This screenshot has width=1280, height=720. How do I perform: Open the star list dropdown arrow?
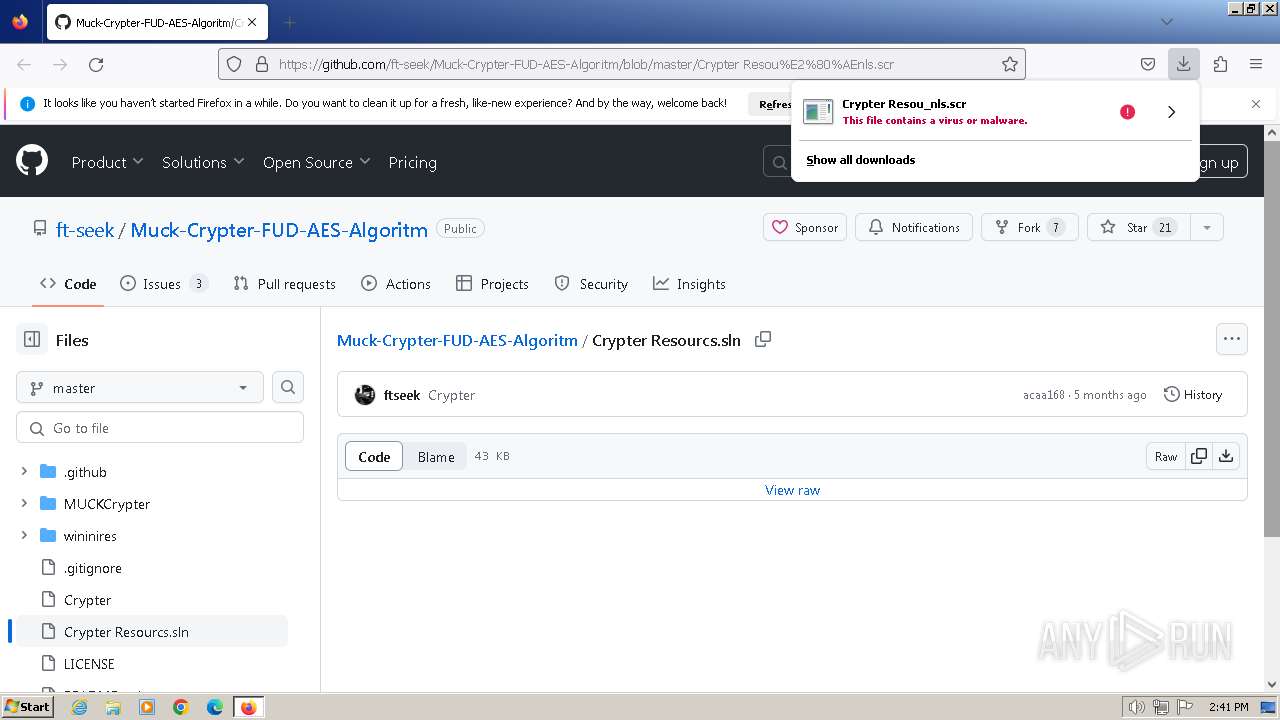[x=1207, y=227]
